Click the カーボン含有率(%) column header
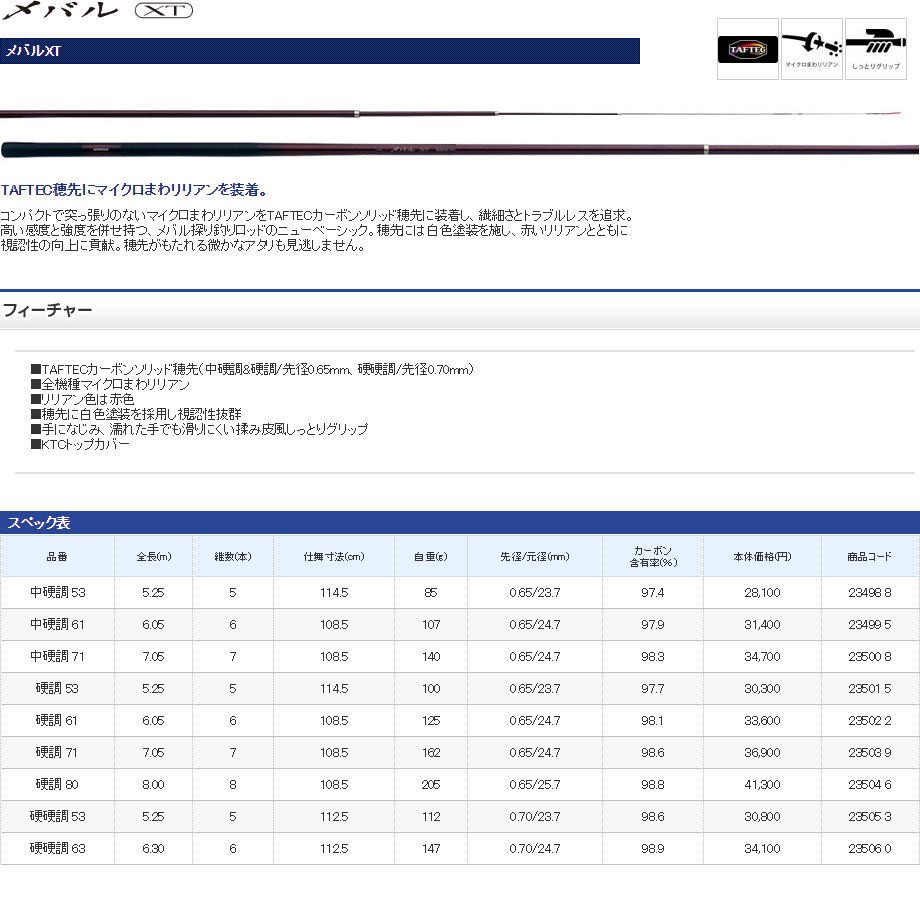The image size is (920, 900). pyautogui.click(x=653, y=556)
